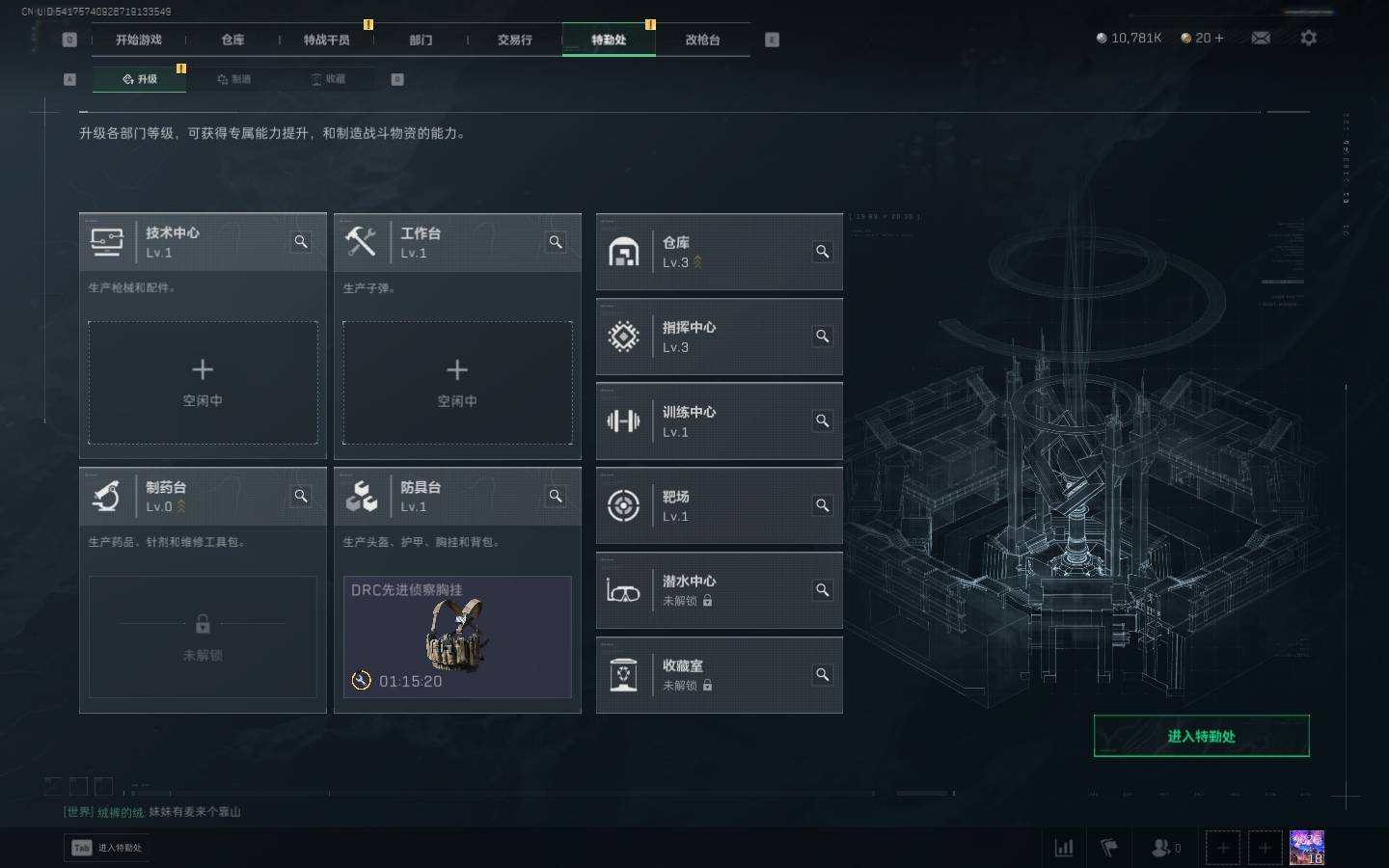Switch to the 交易行 tab
Image resolution: width=1389 pixels, height=868 pixels.
(515, 40)
